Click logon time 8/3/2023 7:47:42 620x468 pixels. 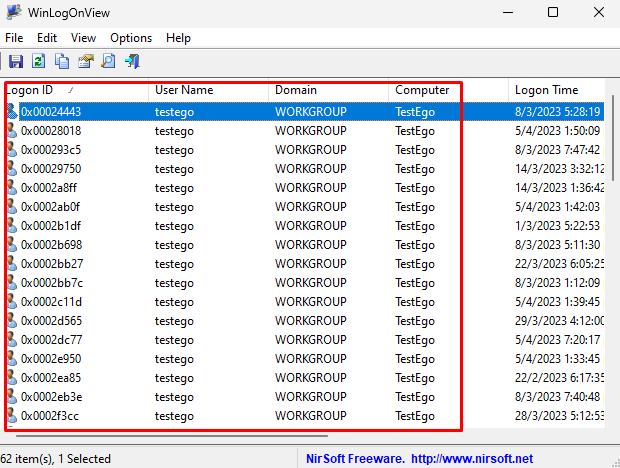(x=558, y=150)
